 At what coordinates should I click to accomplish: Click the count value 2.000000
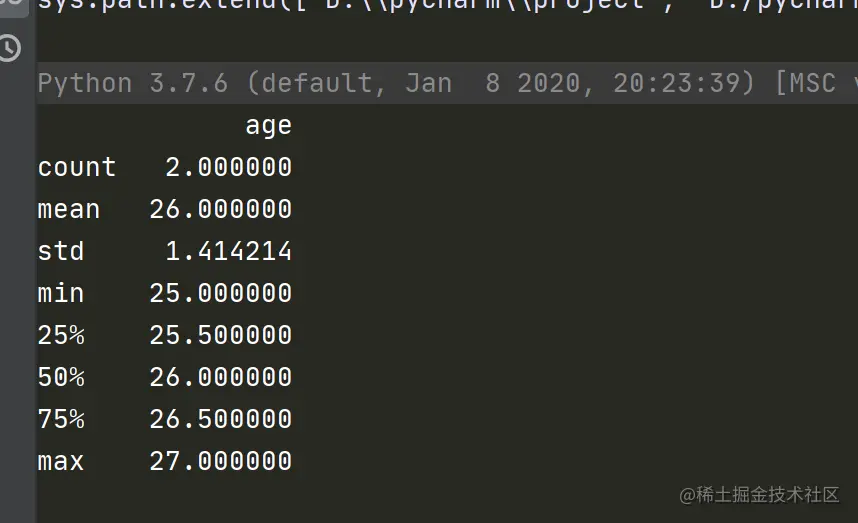(x=229, y=167)
